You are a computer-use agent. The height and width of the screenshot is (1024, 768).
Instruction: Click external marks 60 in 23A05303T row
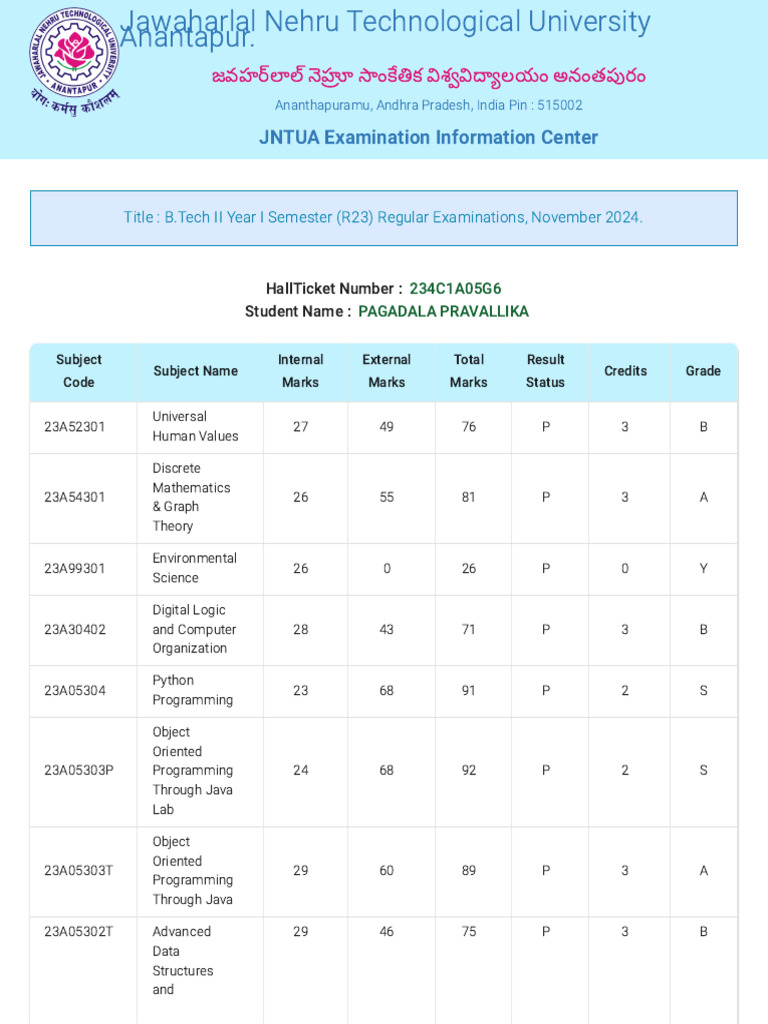(387, 871)
